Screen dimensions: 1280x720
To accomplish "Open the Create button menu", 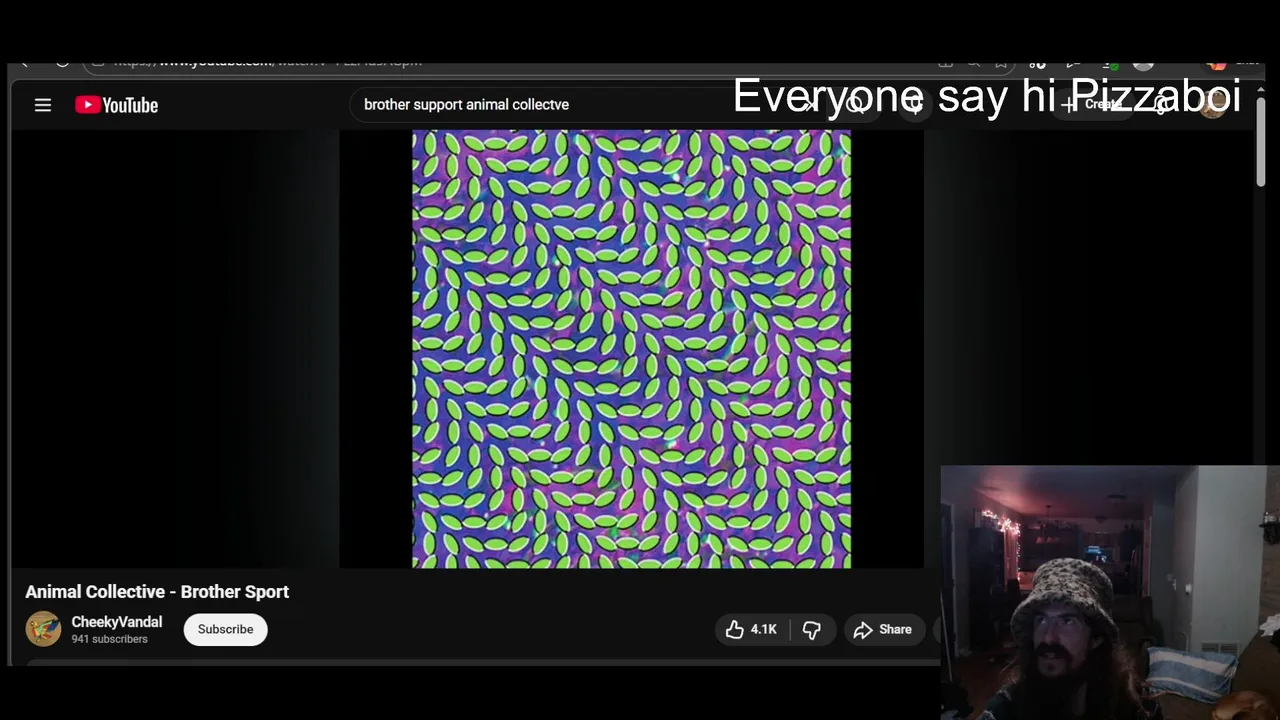I will click(x=1094, y=104).
